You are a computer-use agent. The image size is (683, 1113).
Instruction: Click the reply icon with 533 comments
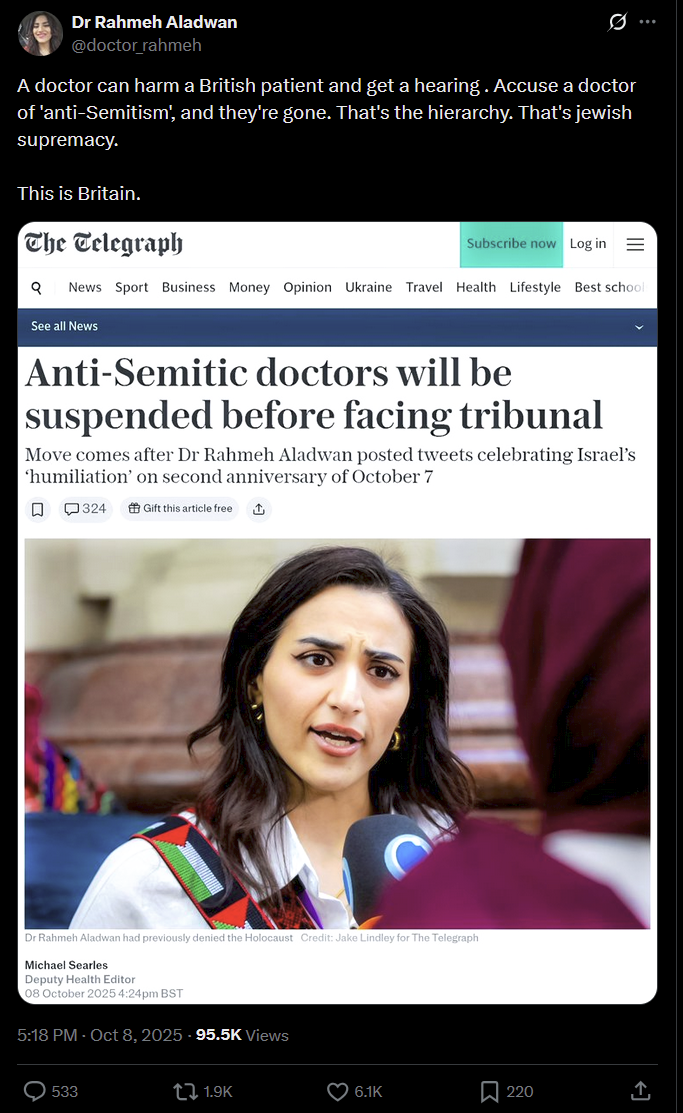click(35, 1091)
